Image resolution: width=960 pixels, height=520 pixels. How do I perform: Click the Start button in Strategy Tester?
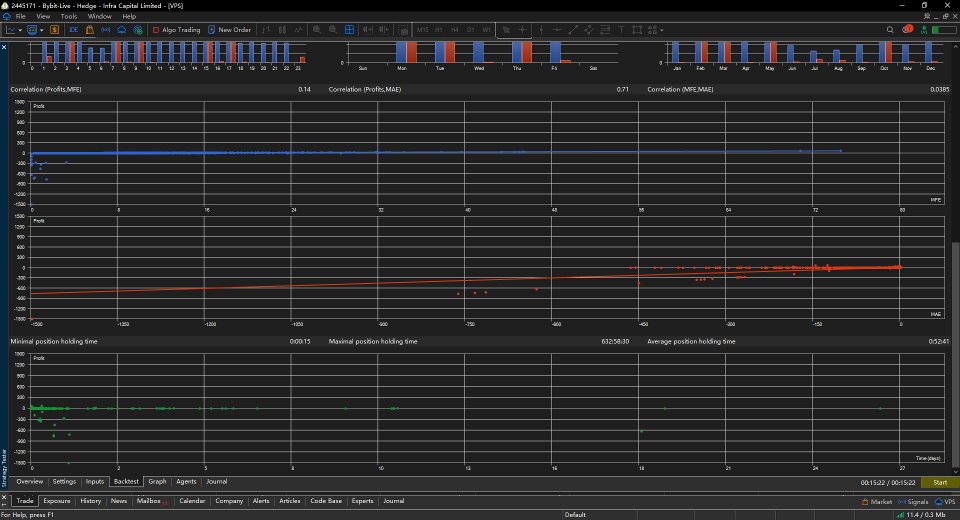tap(940, 483)
